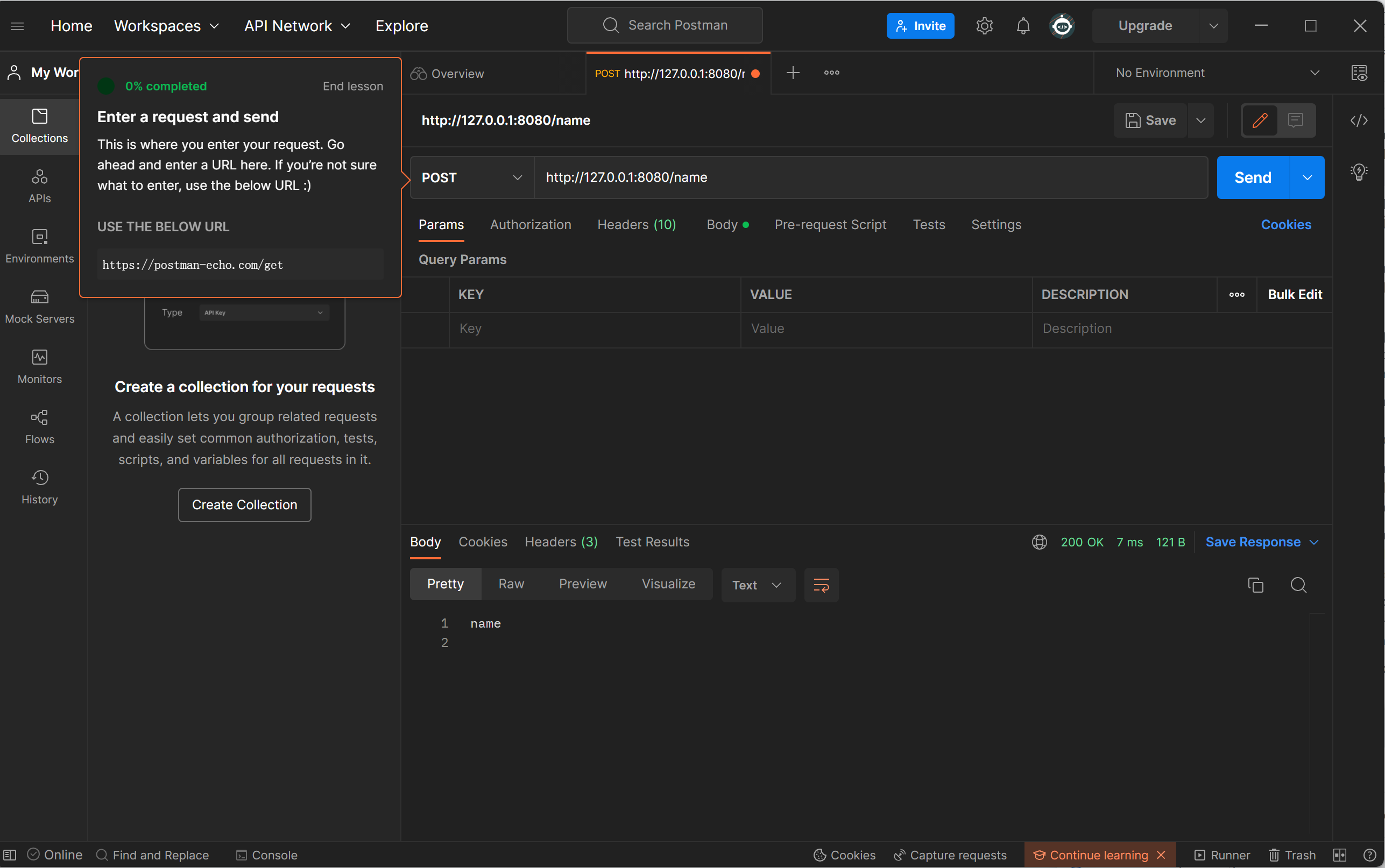Open environment quick look icon
This screenshot has width=1385, height=868.
point(1359,73)
